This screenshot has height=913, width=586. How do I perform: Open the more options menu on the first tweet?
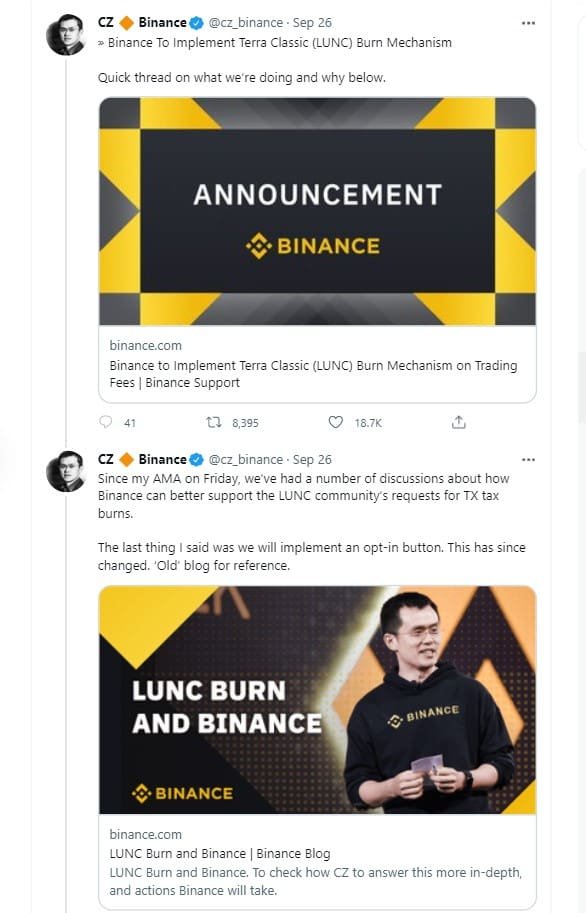click(x=528, y=22)
